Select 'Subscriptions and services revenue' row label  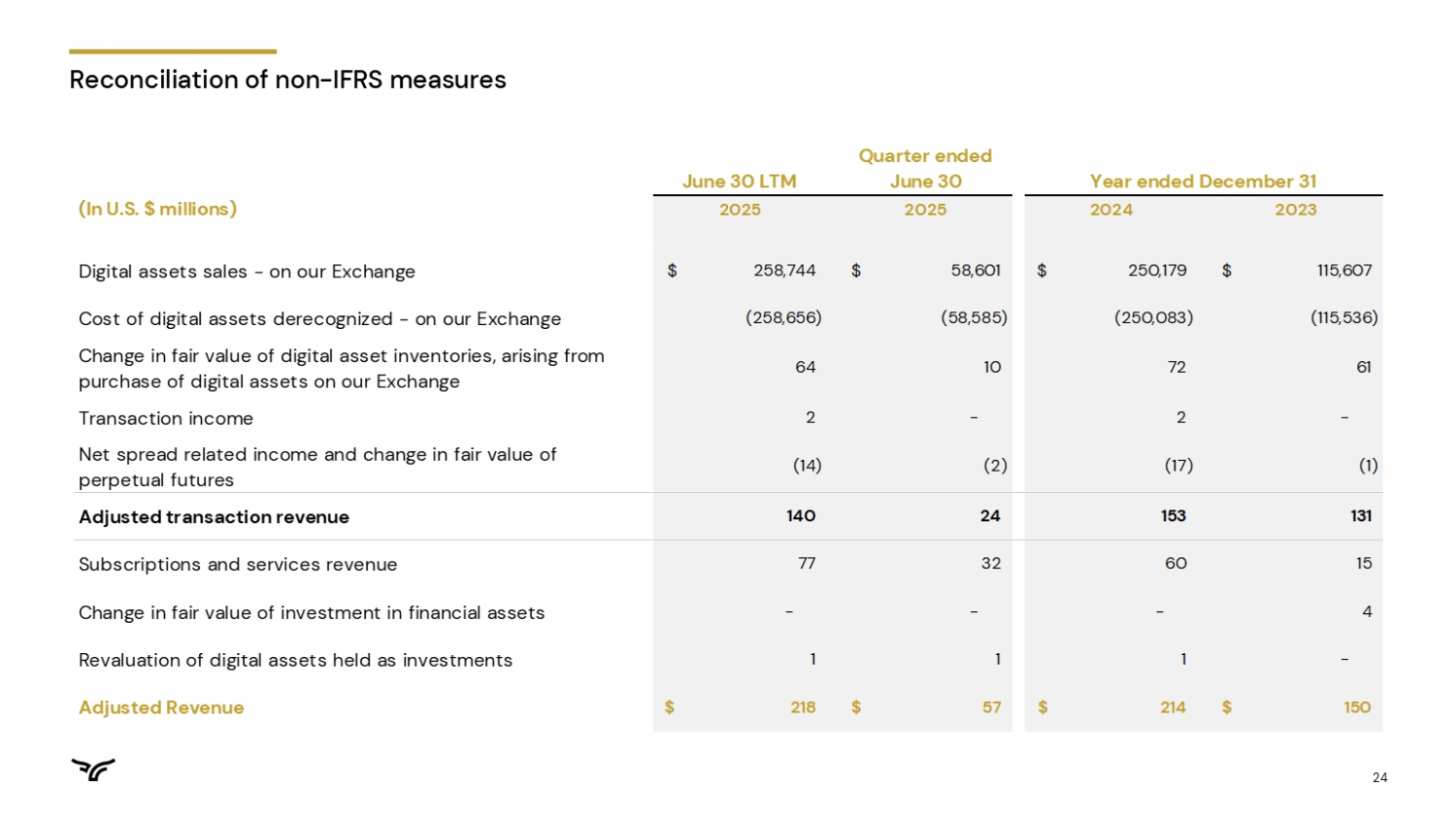[x=238, y=565]
